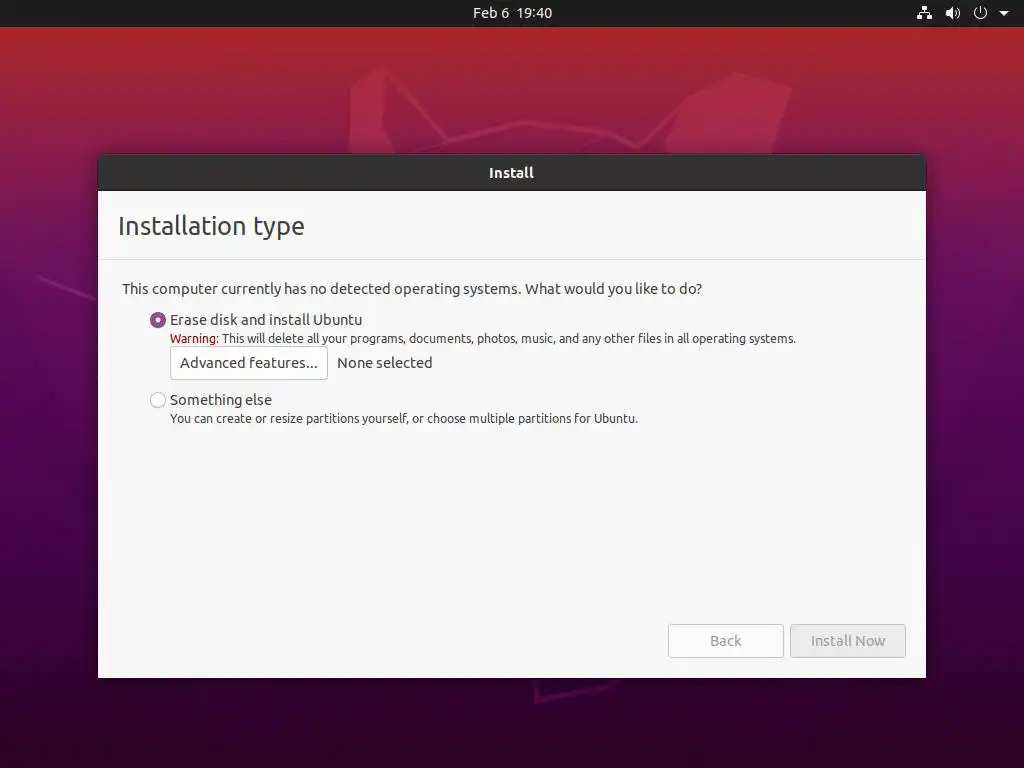Choose the Something else radio button
Viewport: 1024px width, 768px height.
[x=157, y=400]
